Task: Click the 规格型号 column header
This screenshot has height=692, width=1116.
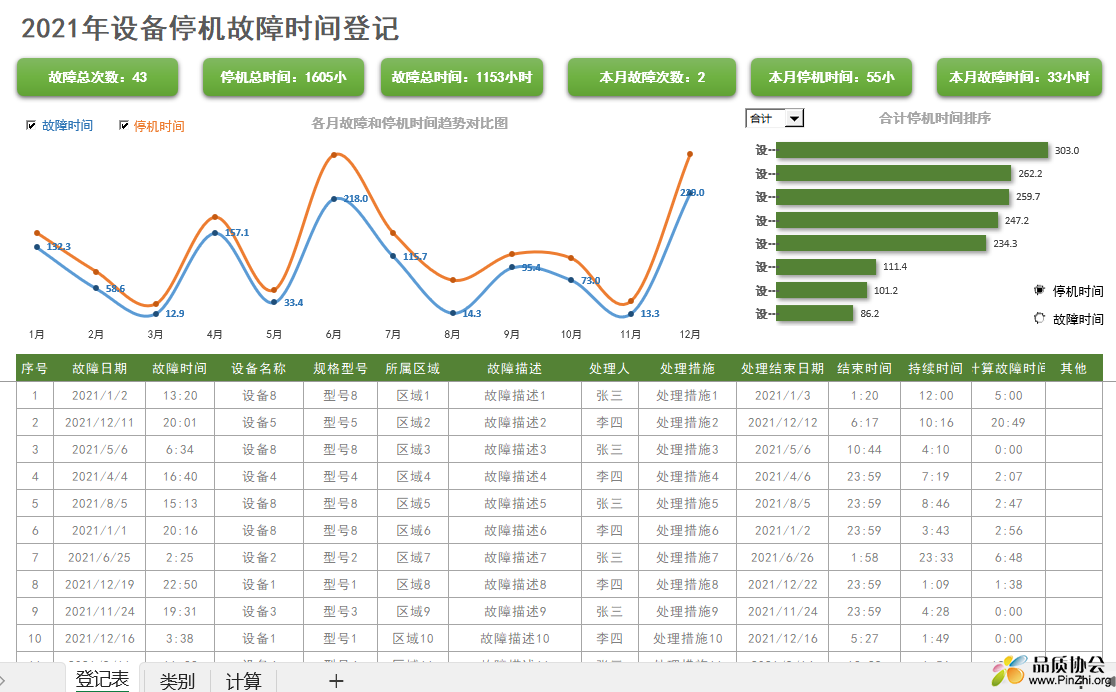Action: pos(340,368)
